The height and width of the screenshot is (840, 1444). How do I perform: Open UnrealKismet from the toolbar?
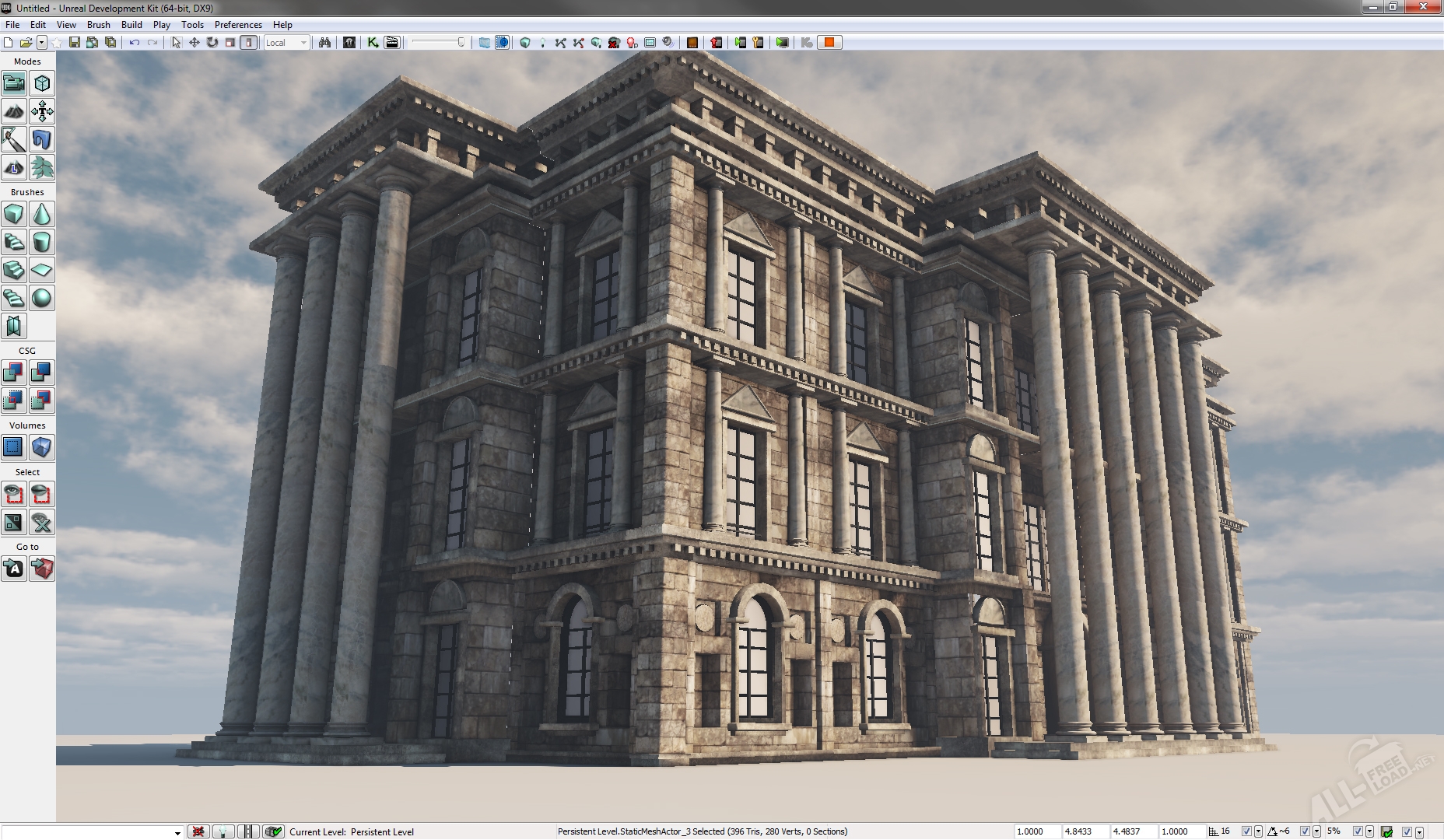pyautogui.click(x=373, y=43)
